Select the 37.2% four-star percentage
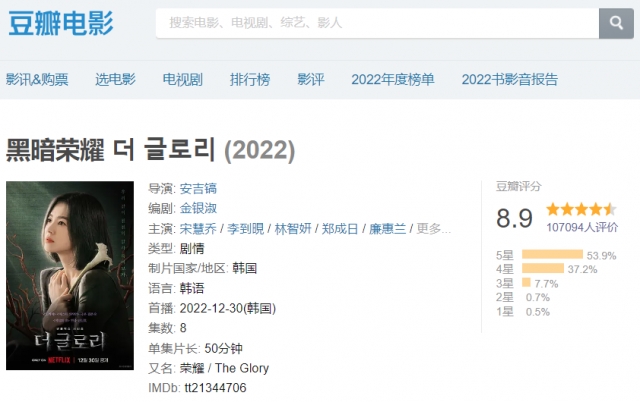The height and width of the screenshot is (402, 640). pos(582,269)
